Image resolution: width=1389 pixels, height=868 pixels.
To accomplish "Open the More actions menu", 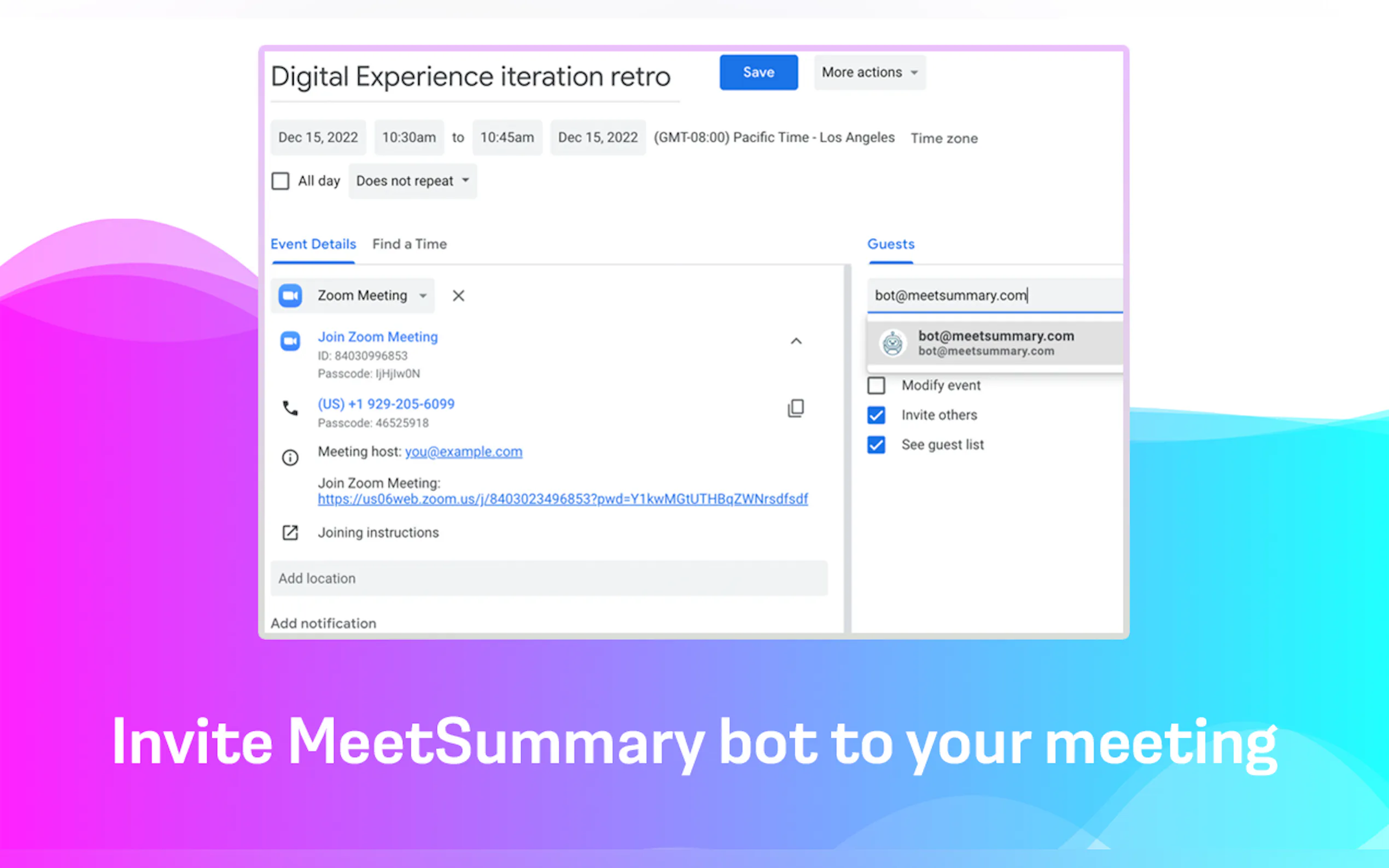I will pos(869,72).
